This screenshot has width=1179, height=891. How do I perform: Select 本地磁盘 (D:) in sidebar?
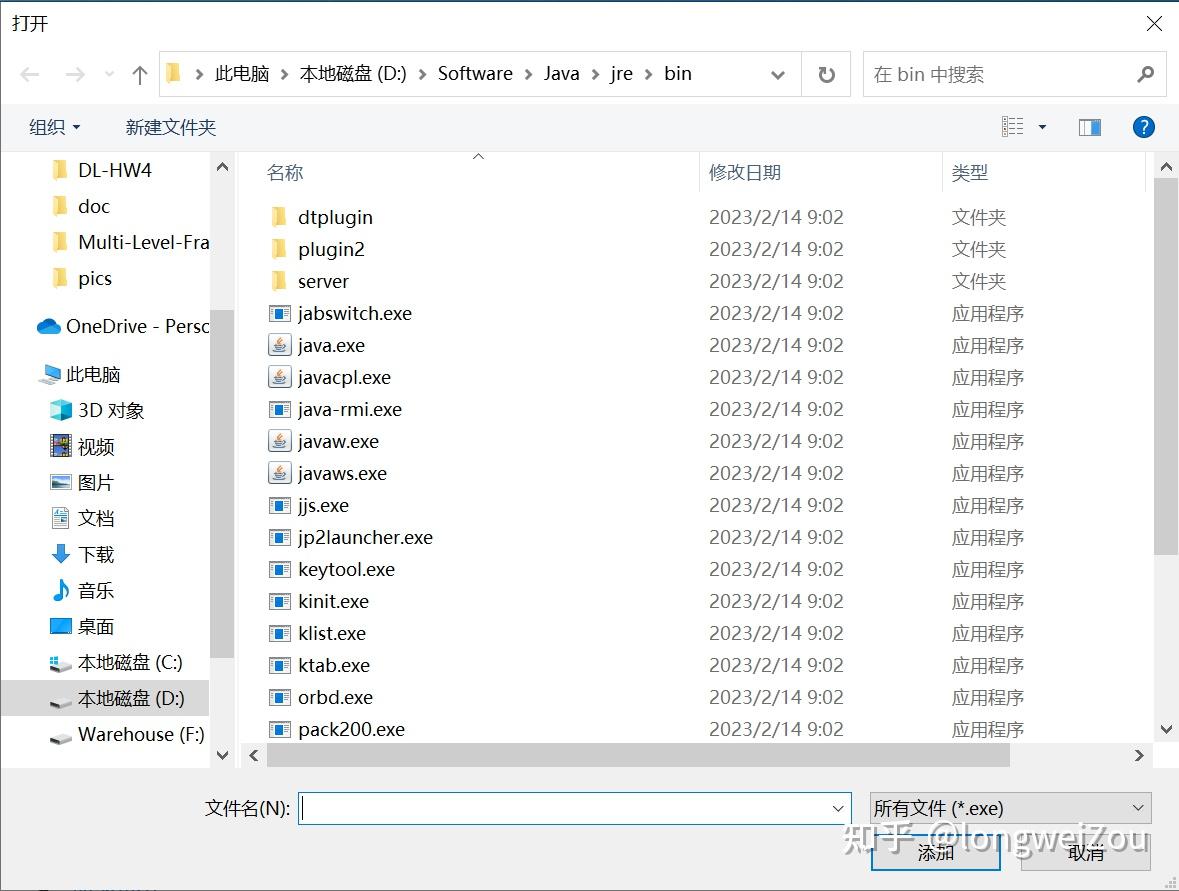105,699
